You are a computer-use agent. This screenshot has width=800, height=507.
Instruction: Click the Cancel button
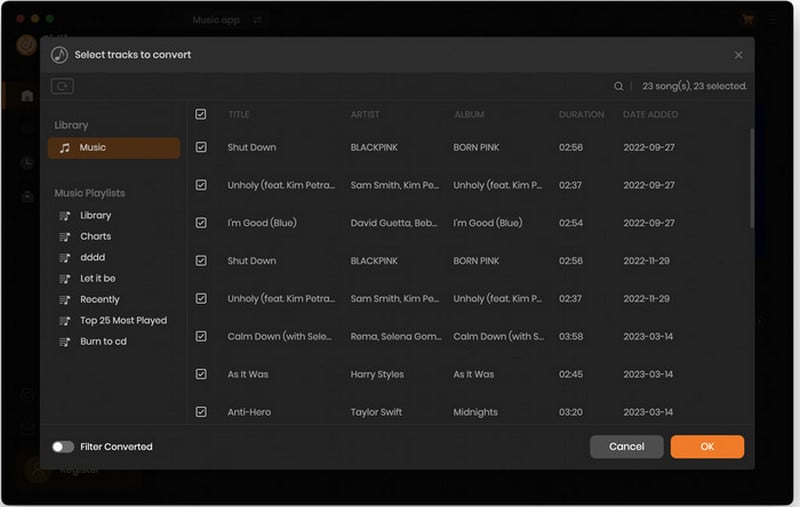[x=627, y=447]
